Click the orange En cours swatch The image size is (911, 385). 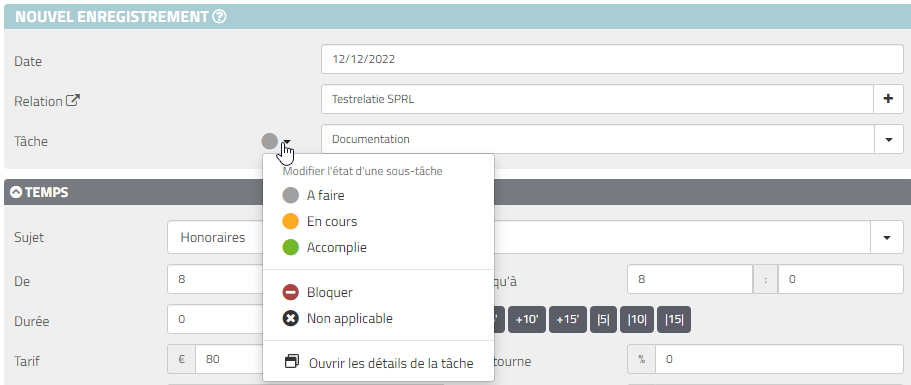tap(290, 222)
